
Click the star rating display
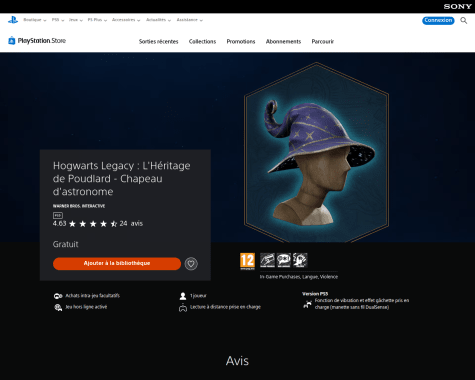pyautogui.click(x=93, y=224)
